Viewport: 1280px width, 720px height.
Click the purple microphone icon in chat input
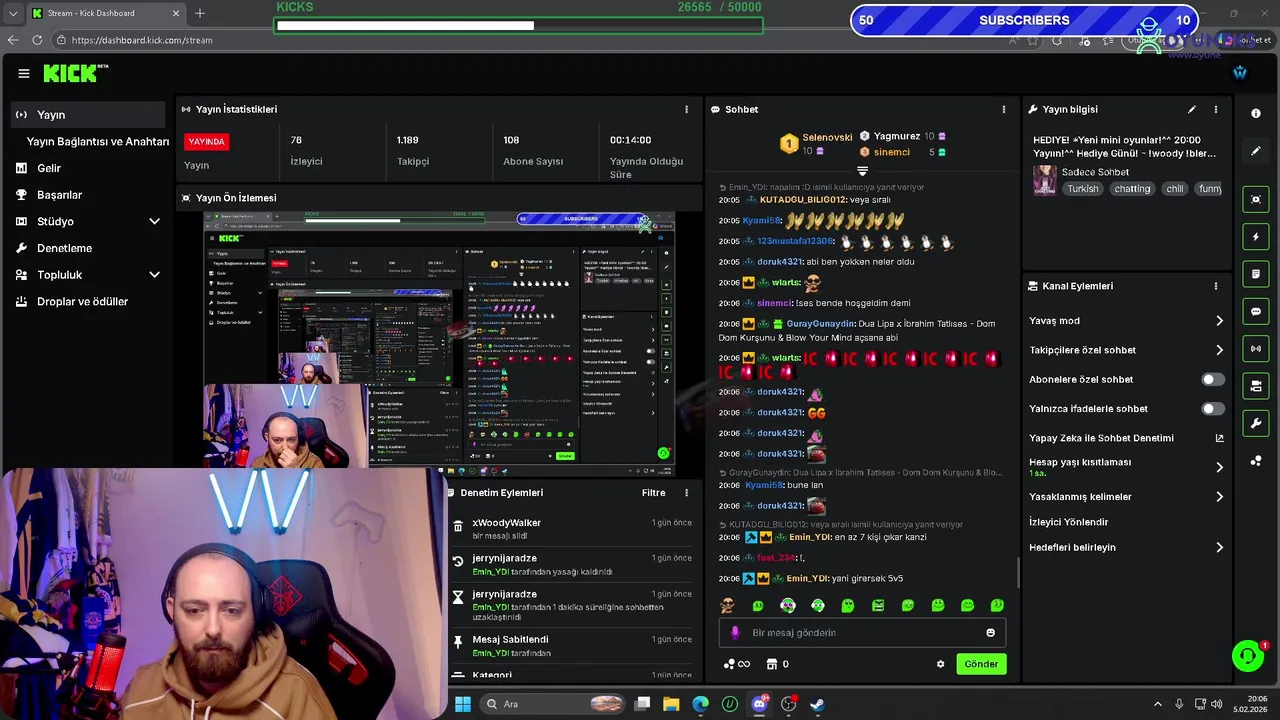(735, 633)
